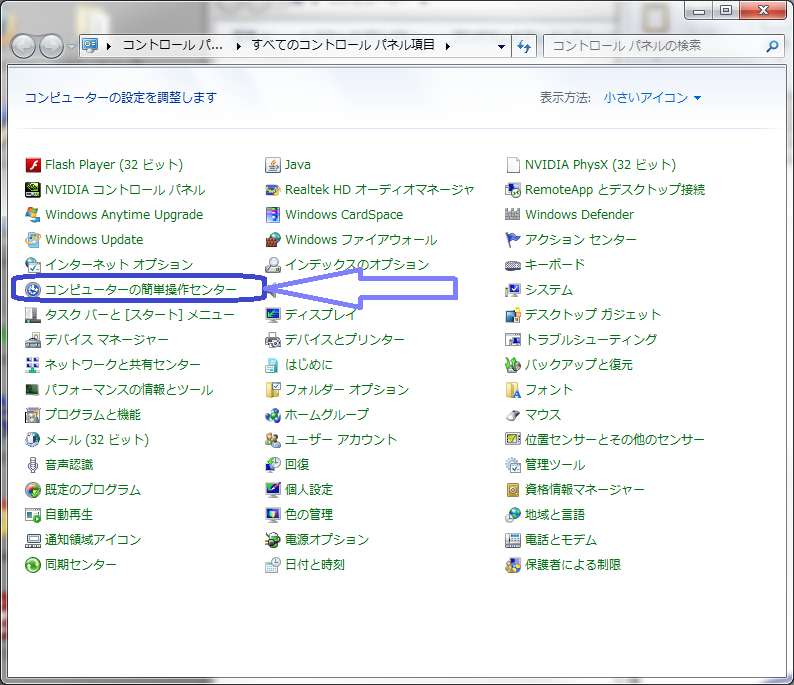Open the 色の管理 icon
Image resolution: width=794 pixels, height=685 pixels.
click(x=273, y=515)
